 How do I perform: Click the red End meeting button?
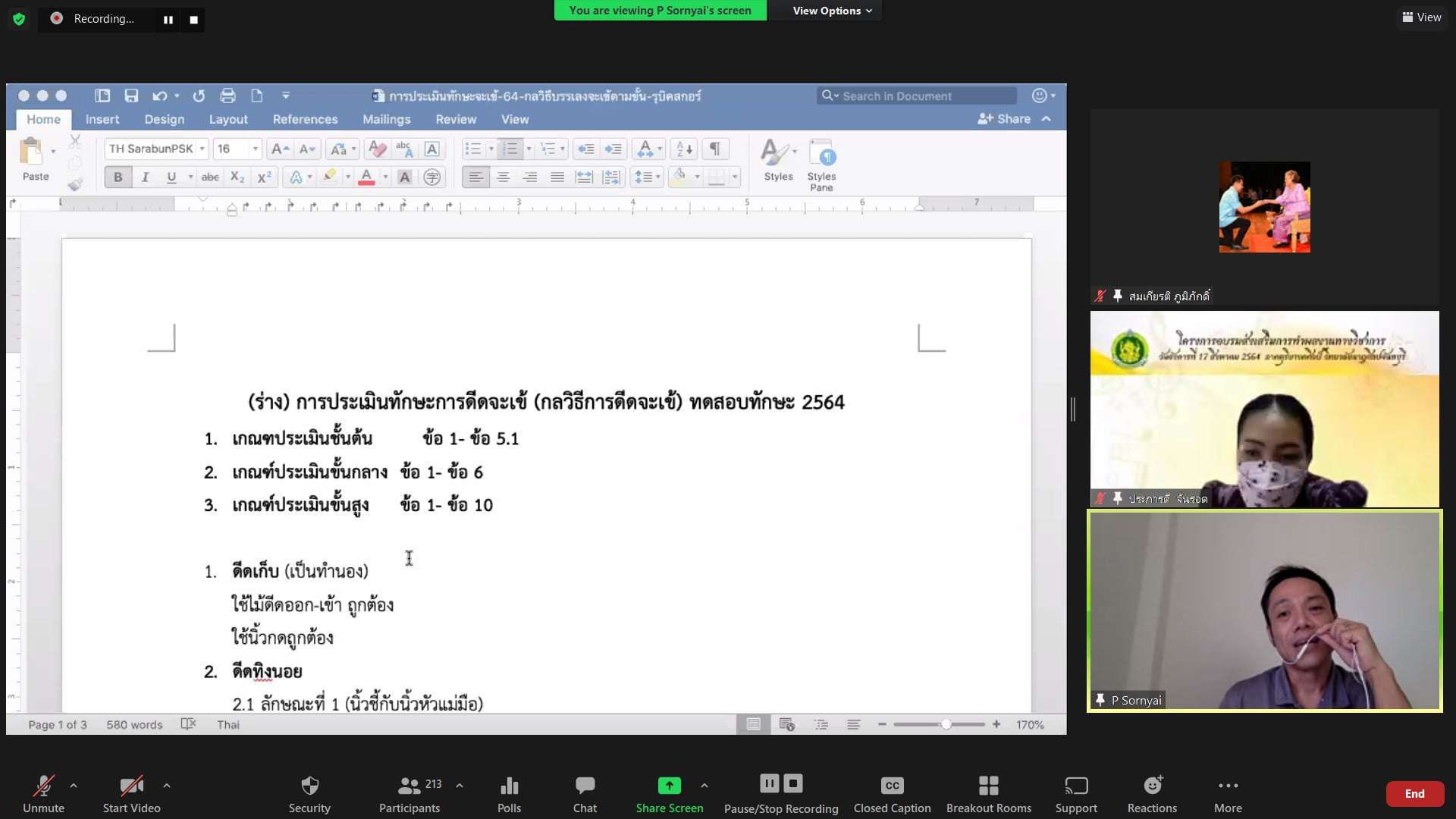[1414, 793]
